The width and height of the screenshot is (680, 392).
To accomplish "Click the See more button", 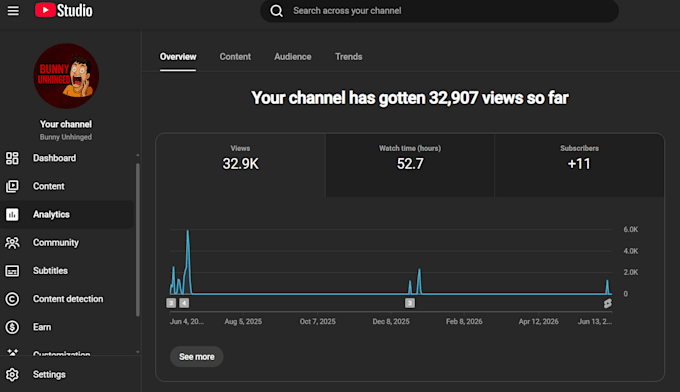I will coord(196,356).
